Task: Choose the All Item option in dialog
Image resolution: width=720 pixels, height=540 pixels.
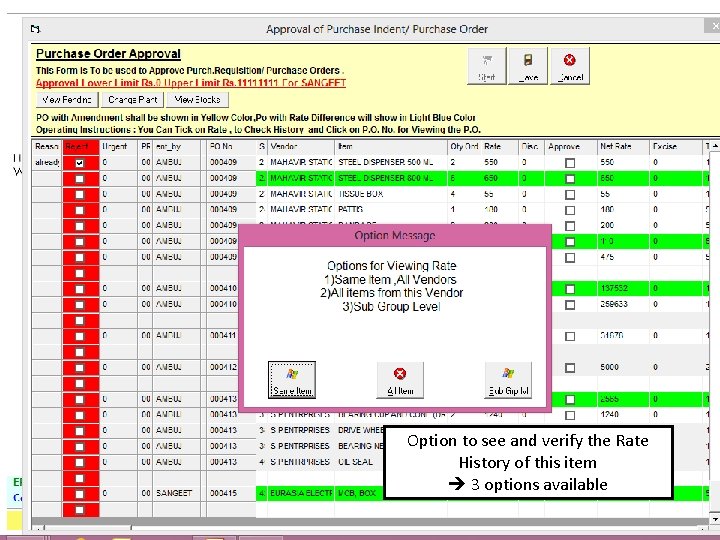Action: pos(400,380)
